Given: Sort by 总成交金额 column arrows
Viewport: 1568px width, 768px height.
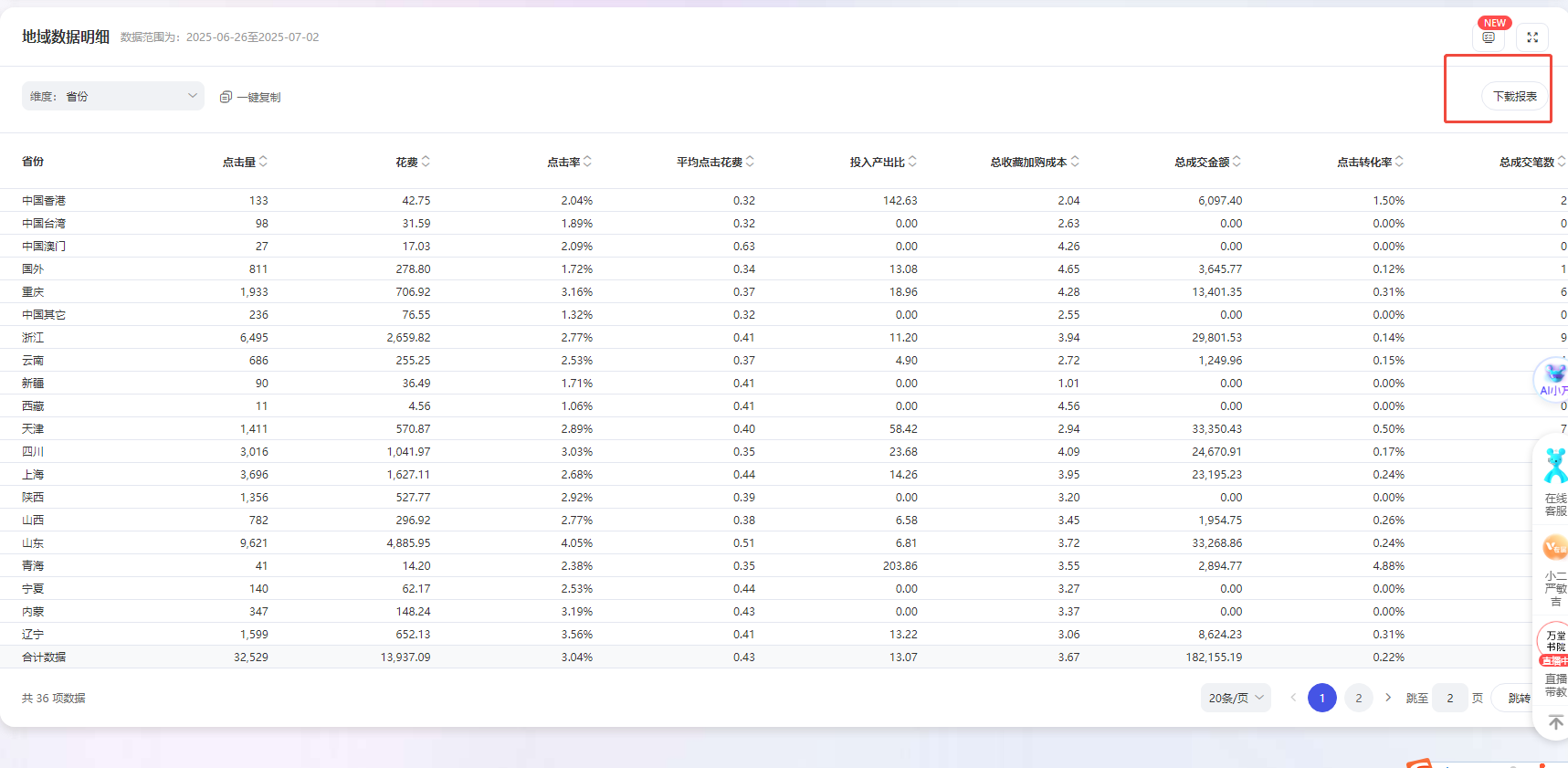Looking at the screenshot, I should 1237,162.
